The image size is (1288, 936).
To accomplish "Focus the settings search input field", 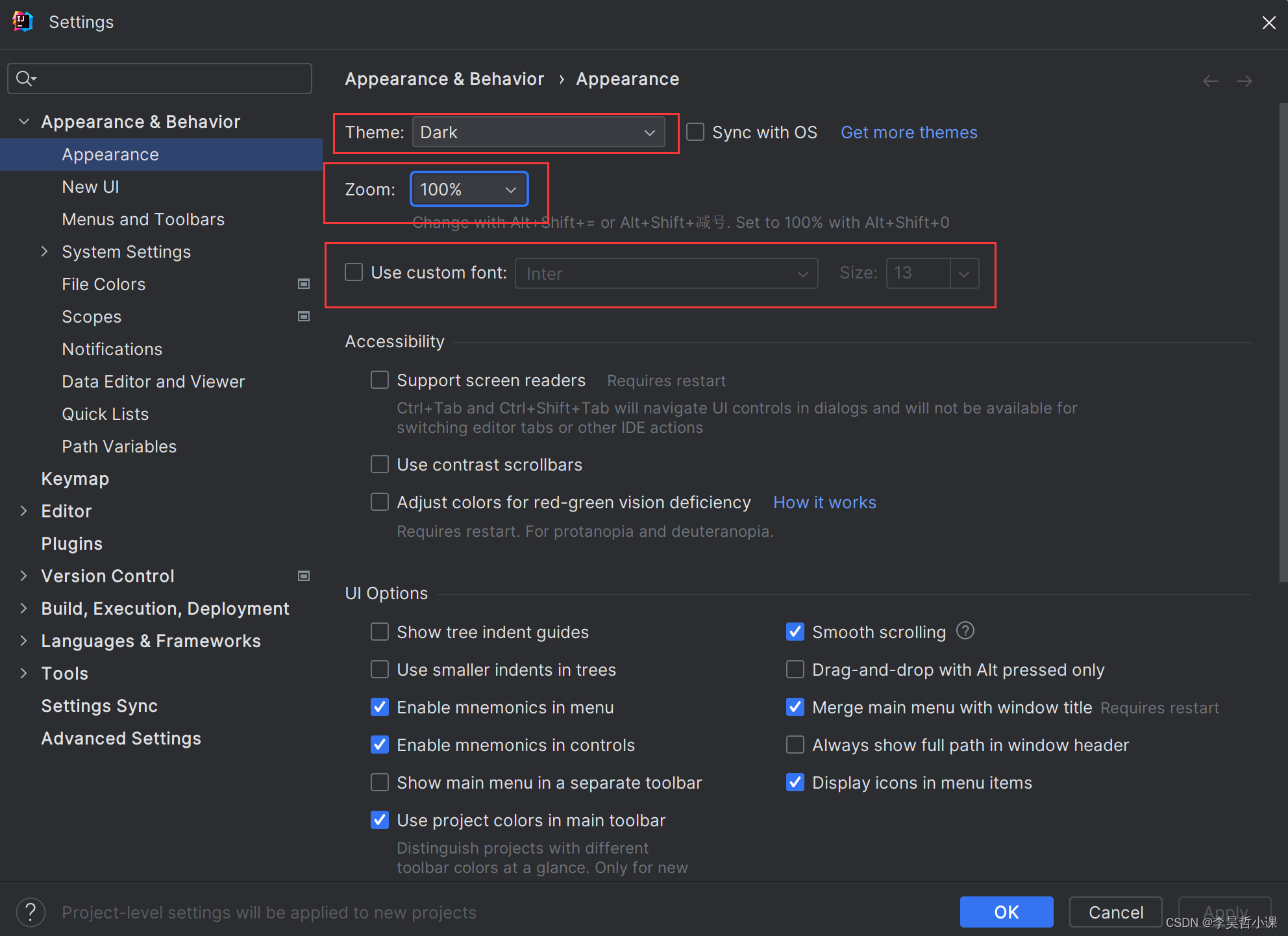I will tap(160, 79).
